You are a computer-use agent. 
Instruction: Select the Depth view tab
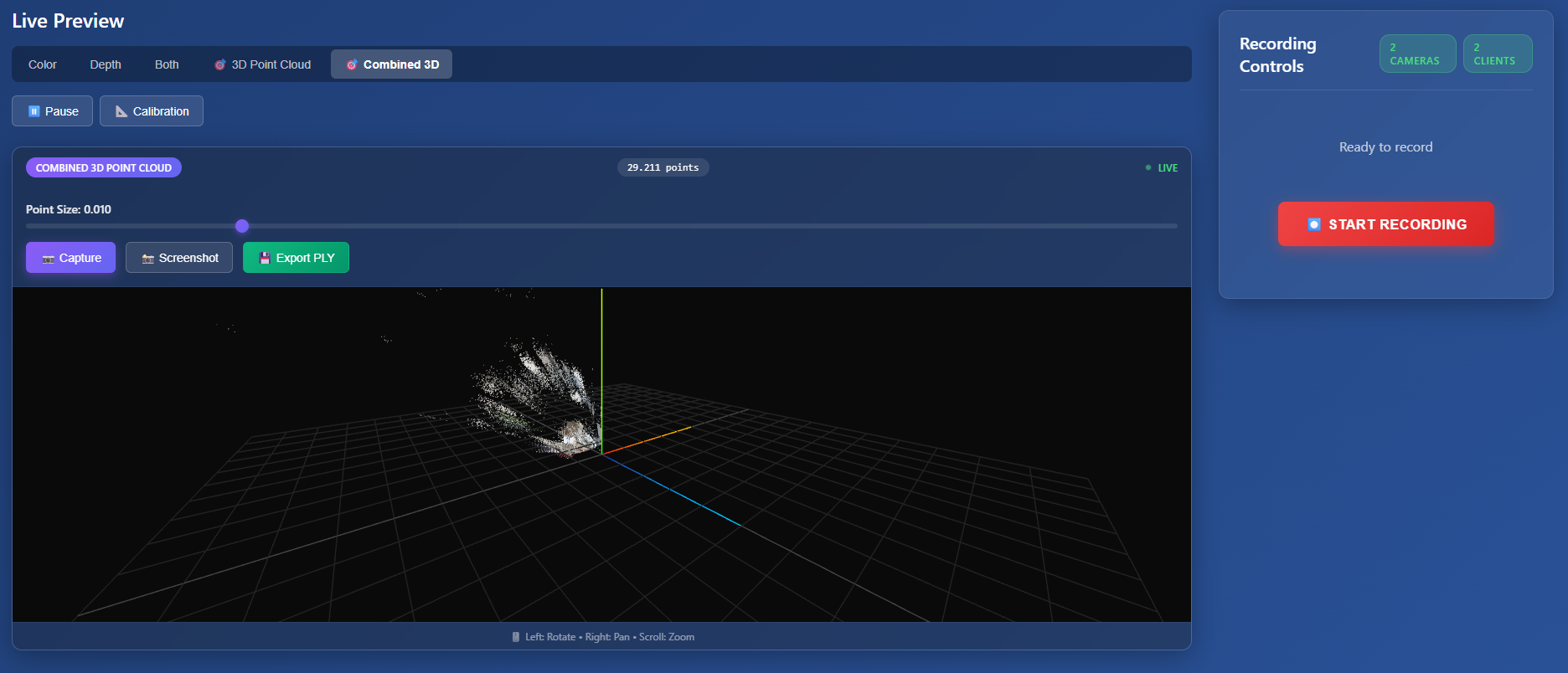[x=106, y=64]
